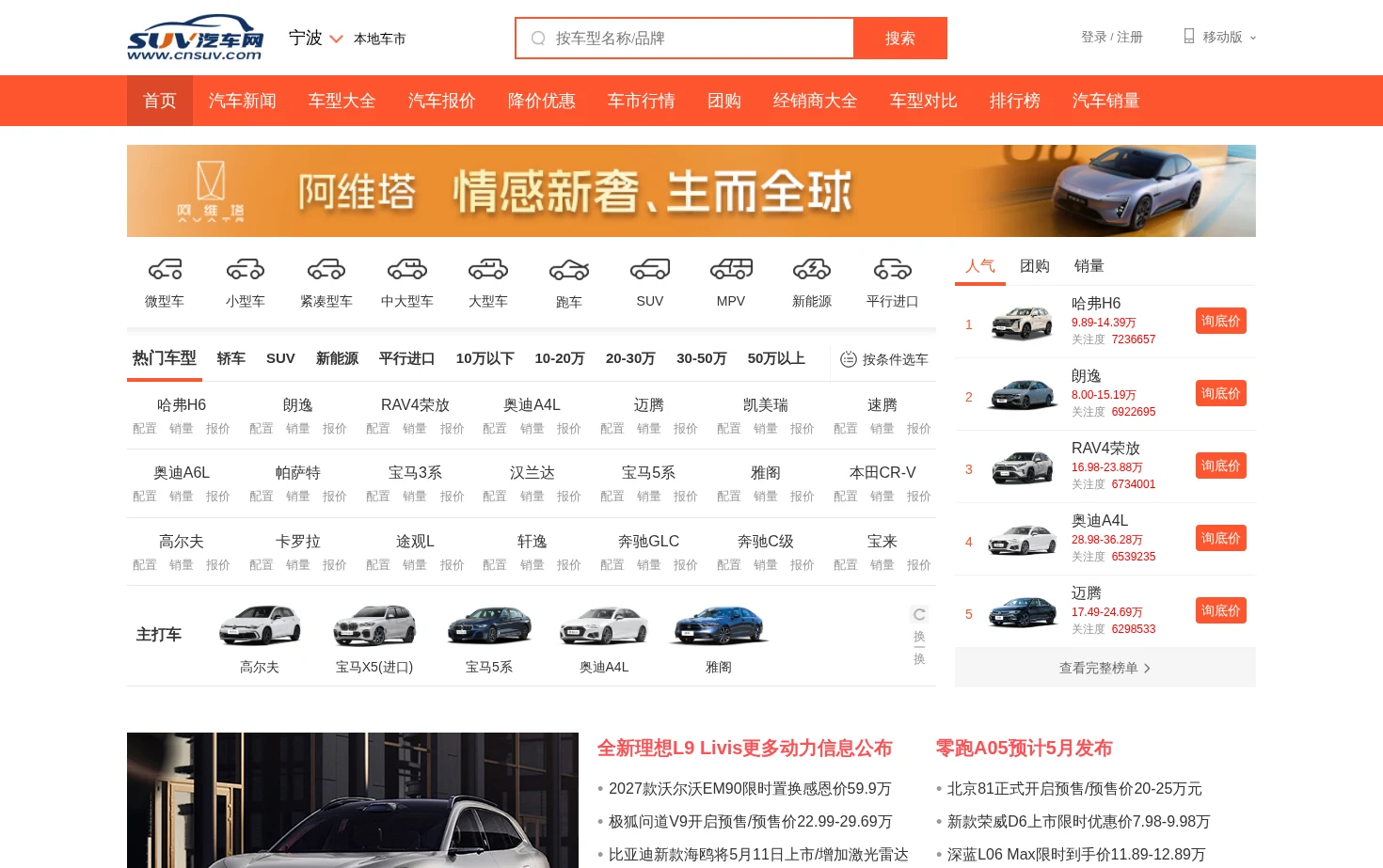The image size is (1383, 868).
Task: Switch to the 轿车 filter tab
Action: tap(231, 358)
